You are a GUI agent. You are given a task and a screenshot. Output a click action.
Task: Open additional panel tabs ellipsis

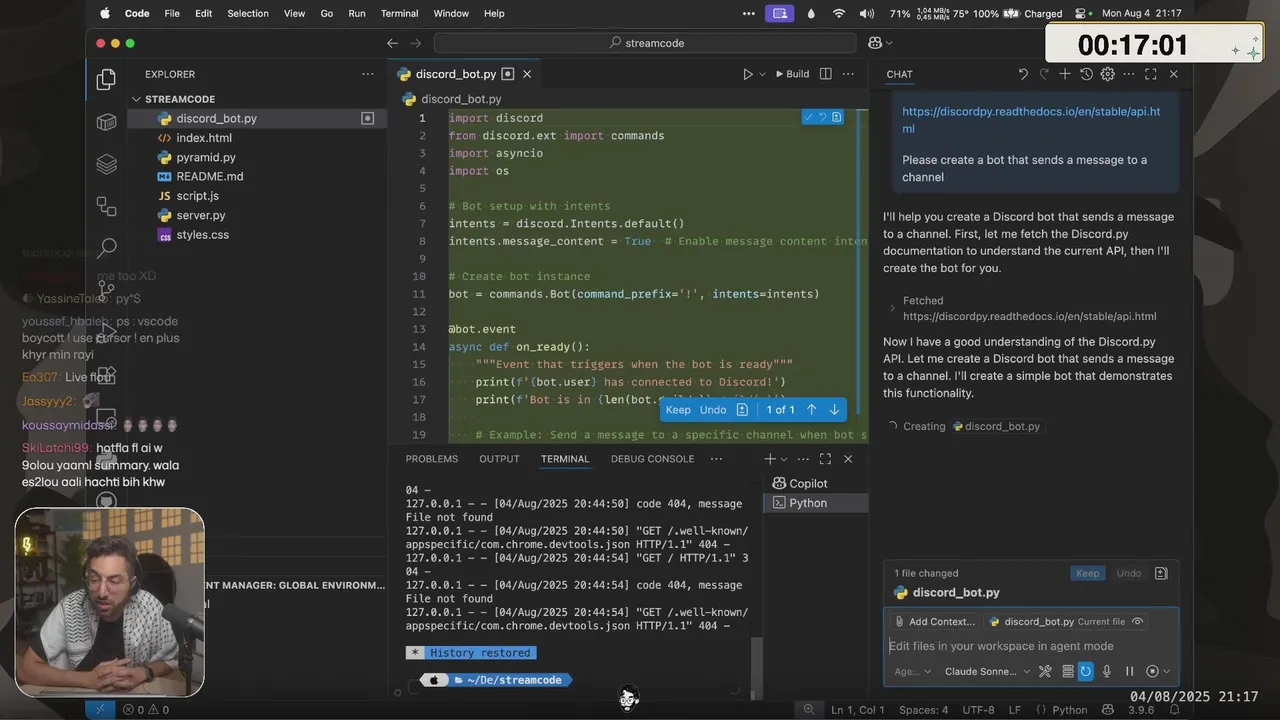pos(716,459)
